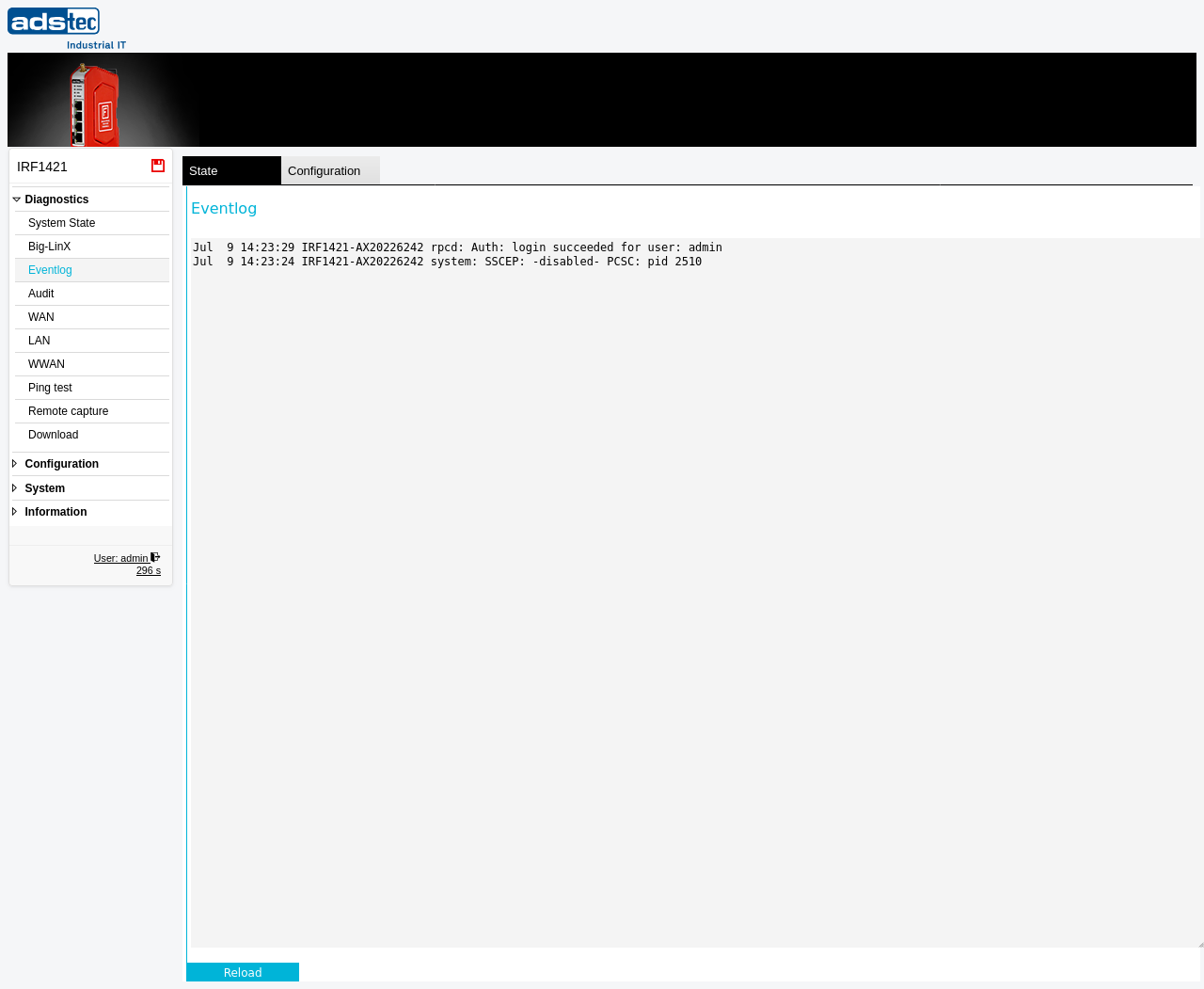Click the login succeeded log line
Image resolution: width=1204 pixels, height=989 pixels.
(x=457, y=247)
